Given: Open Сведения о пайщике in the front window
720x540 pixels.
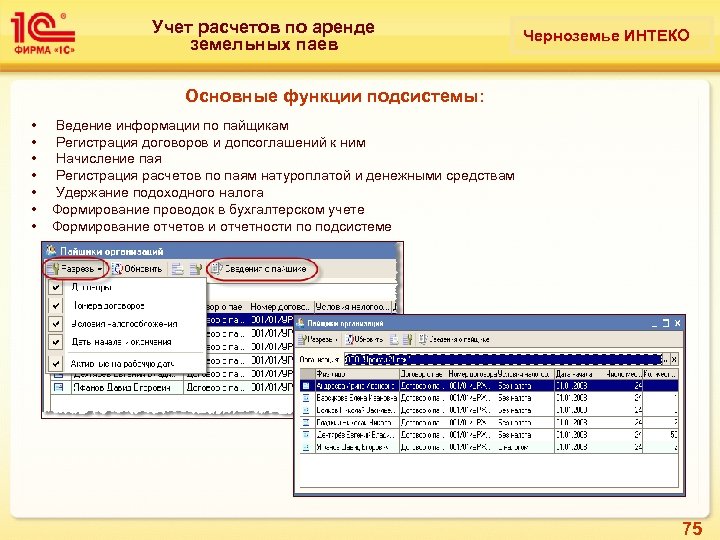Looking at the screenshot, I should point(454,340).
